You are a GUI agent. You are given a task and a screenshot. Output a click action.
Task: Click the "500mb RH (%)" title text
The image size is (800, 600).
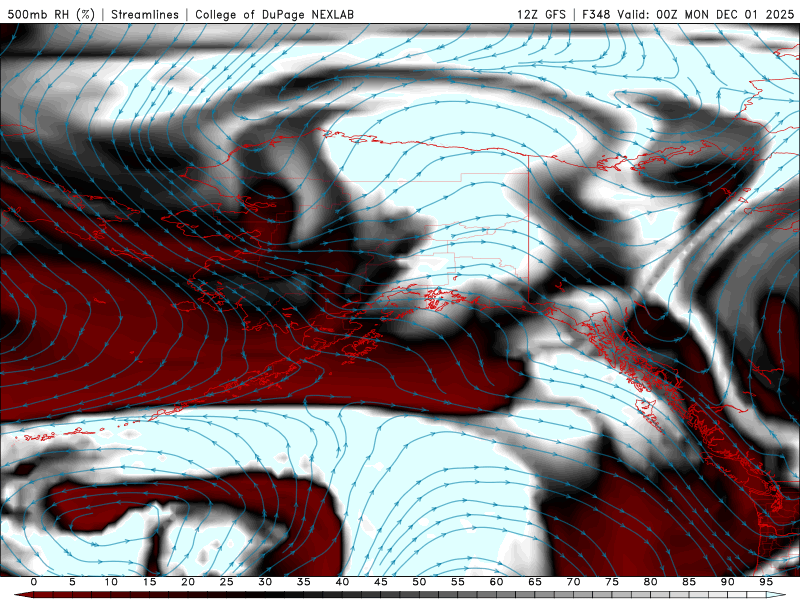click(x=51, y=15)
